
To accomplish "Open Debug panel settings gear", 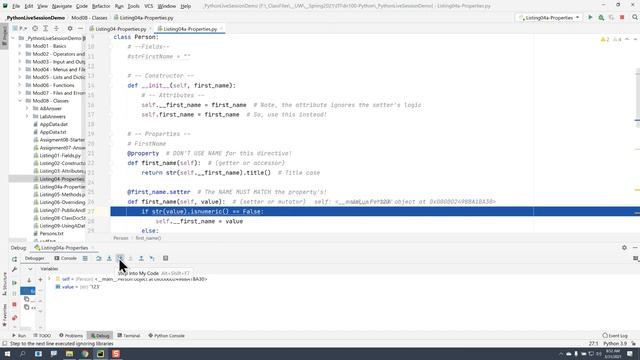I will pos(624,248).
